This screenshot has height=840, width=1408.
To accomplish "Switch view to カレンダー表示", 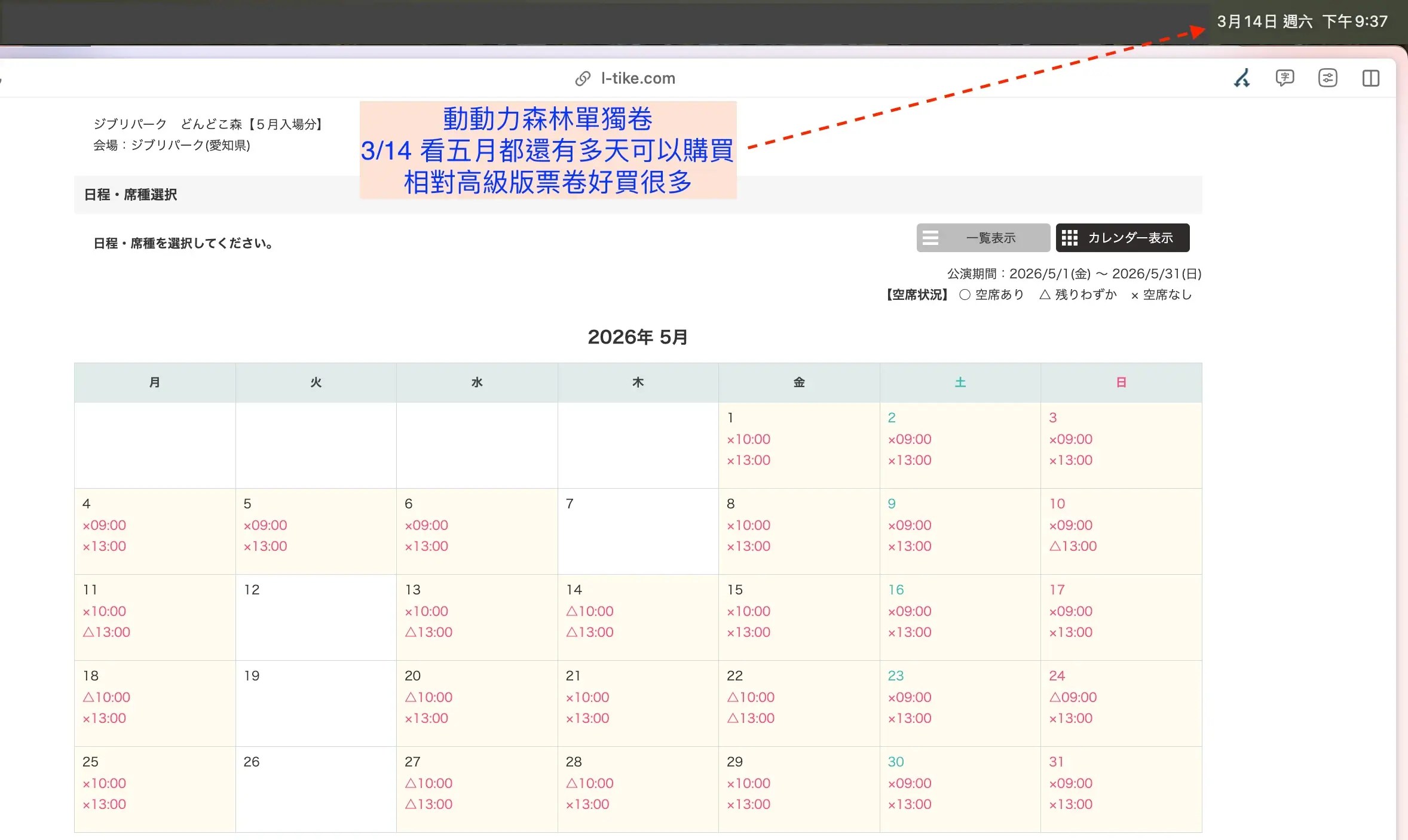I will 1122,237.
